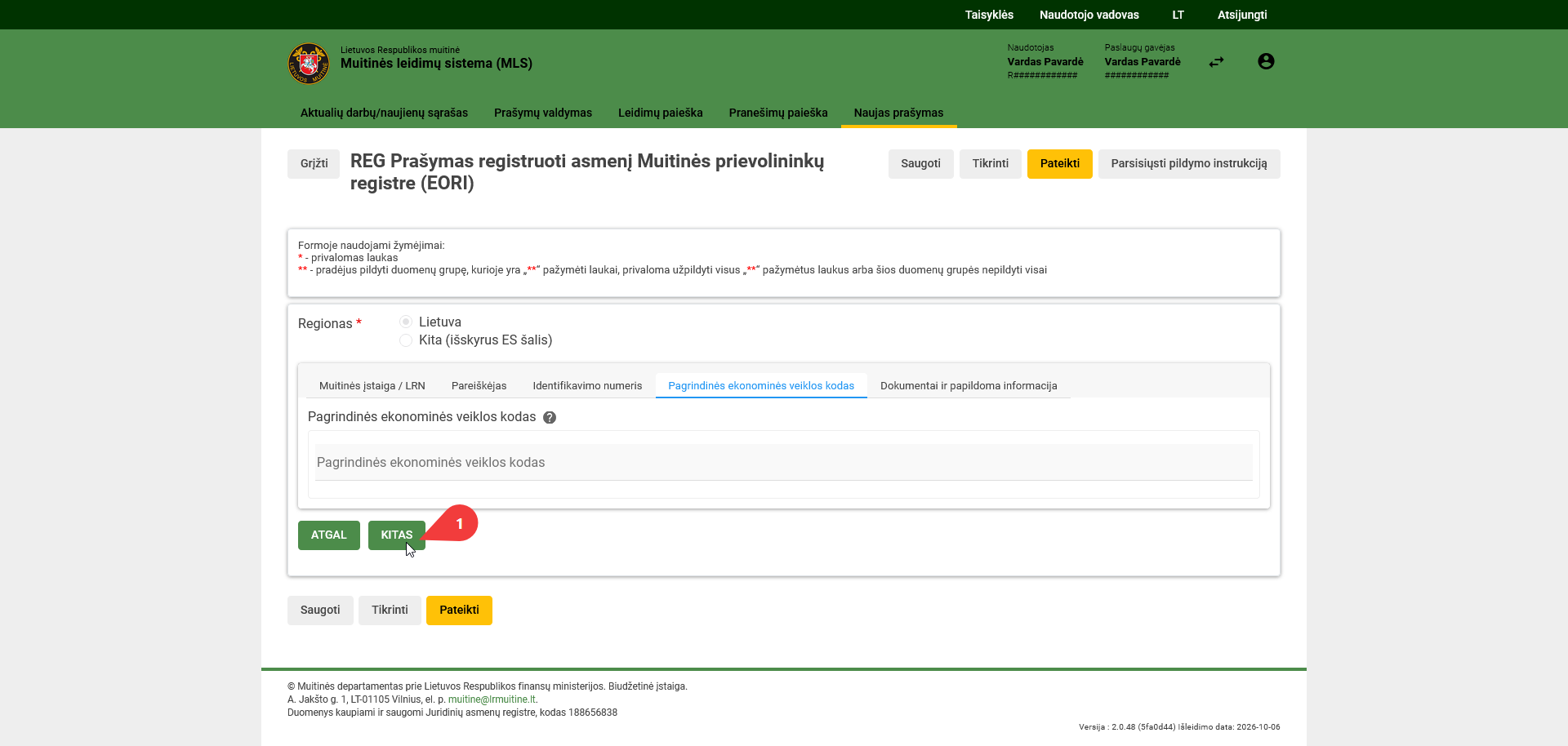The width and height of the screenshot is (1568, 746).
Task: Click the Muitinės leidimų sistema (MLS) title
Action: [436, 64]
